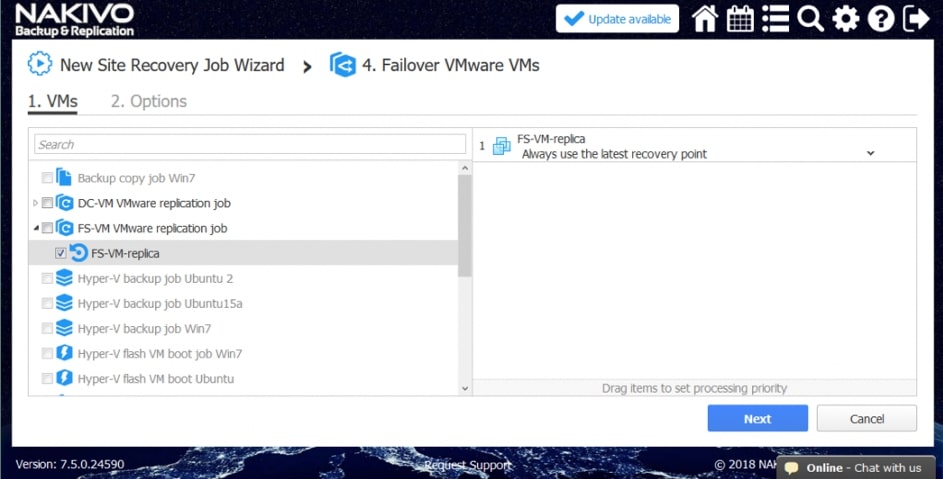
Task: Select the 'DC-VM VMware replication job' label
Action: click(x=154, y=203)
